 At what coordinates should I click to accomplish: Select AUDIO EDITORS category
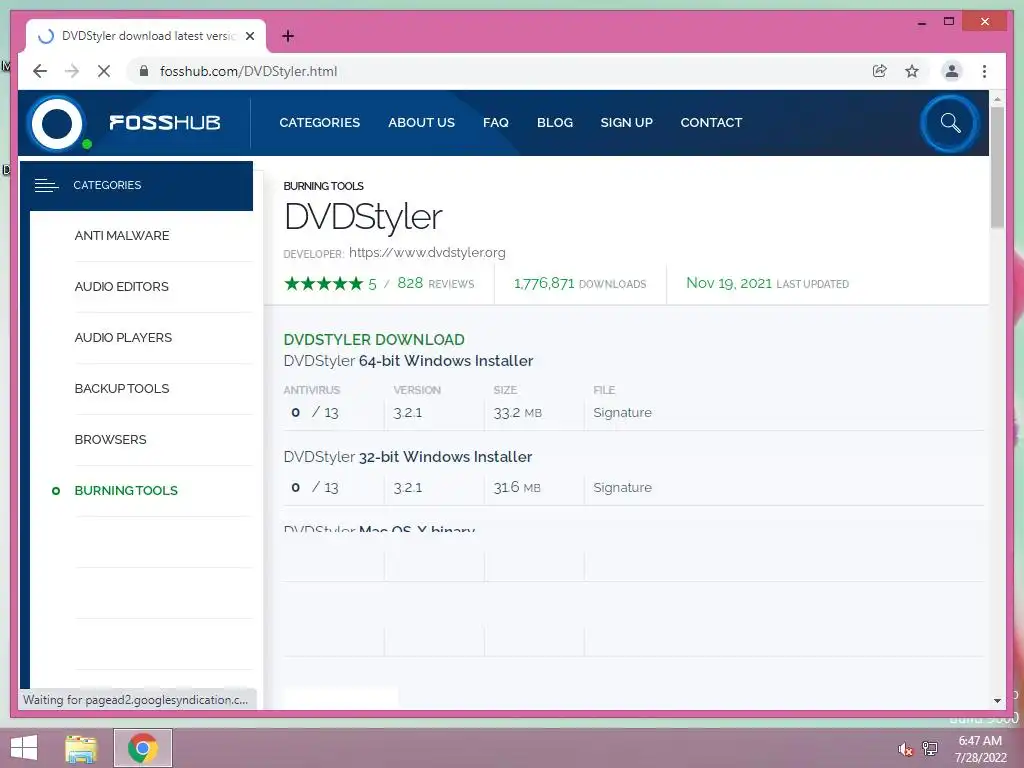click(x=121, y=287)
